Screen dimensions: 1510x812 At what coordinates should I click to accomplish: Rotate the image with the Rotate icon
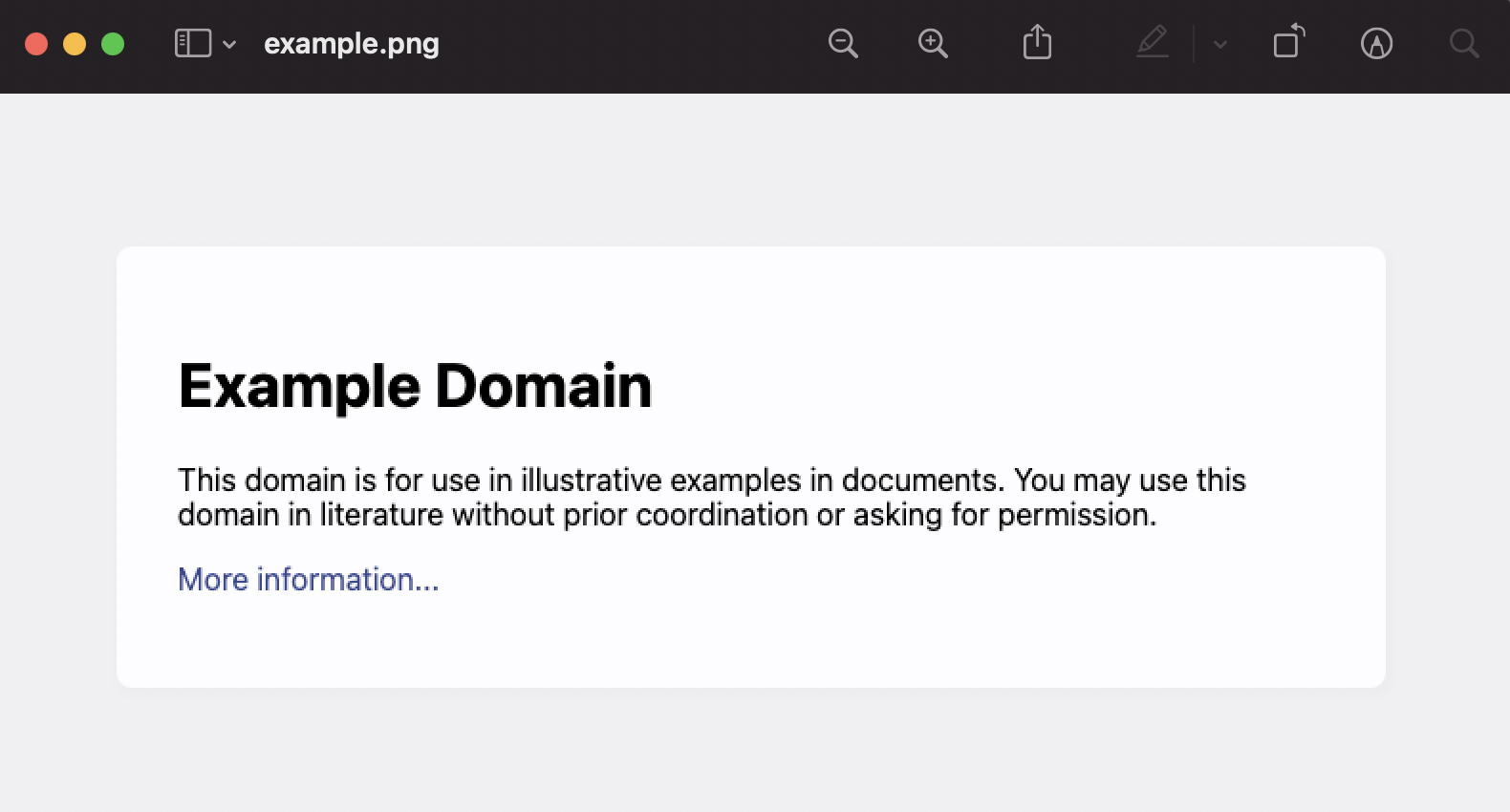(x=1288, y=42)
